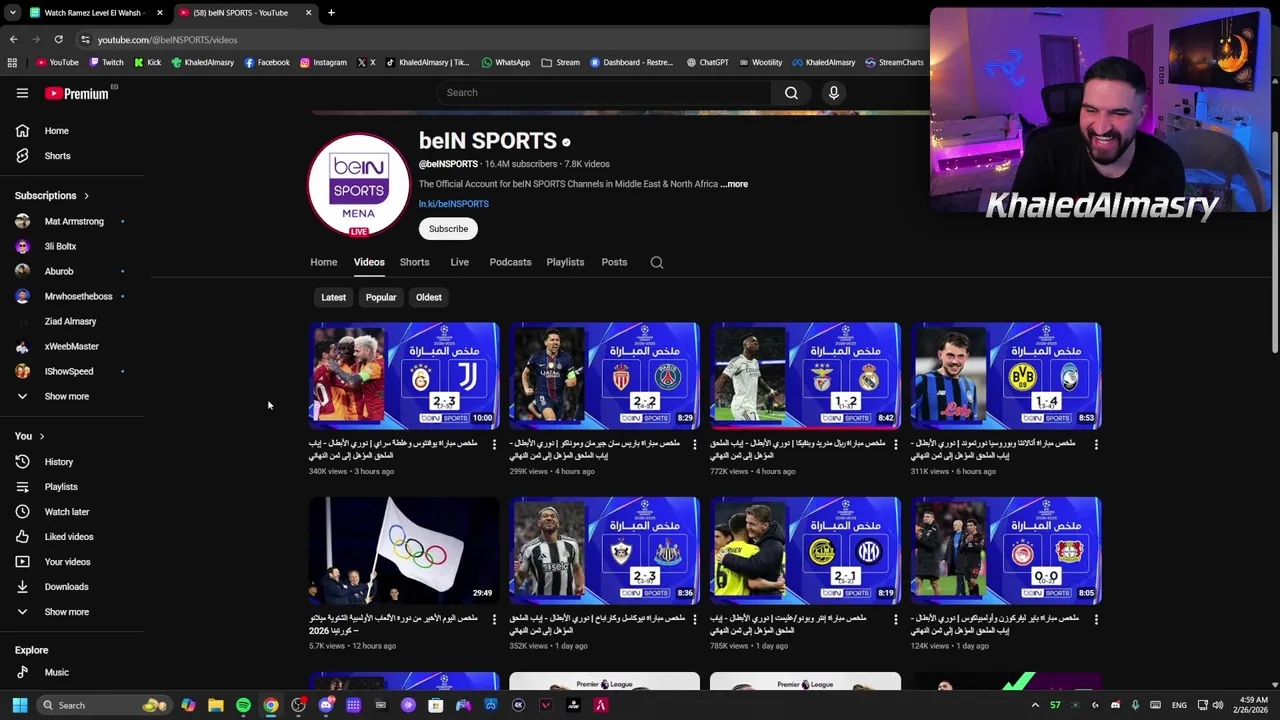Open the tab search dropdown arrow
The width and height of the screenshot is (1280, 720).
pyautogui.click(x=13, y=13)
